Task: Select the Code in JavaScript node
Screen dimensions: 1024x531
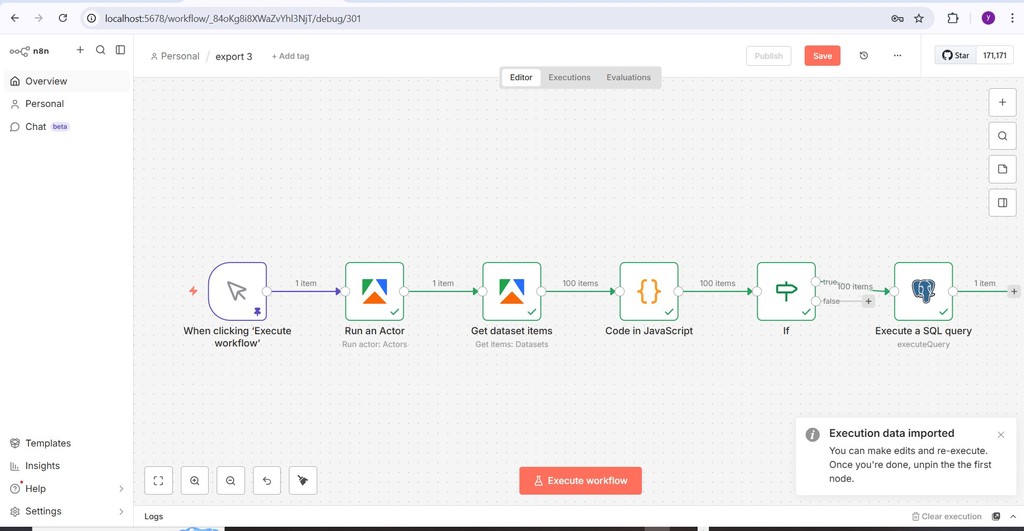Action: [x=649, y=291]
